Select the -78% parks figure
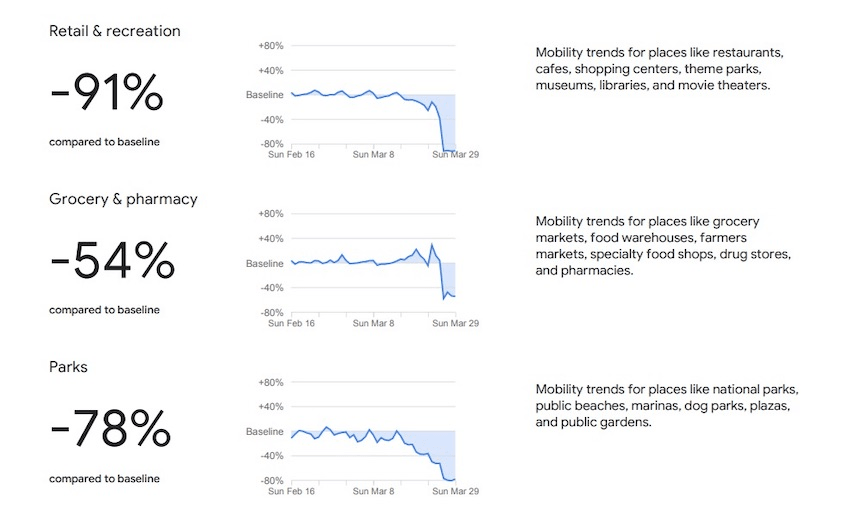The height and width of the screenshot is (510, 850). coord(110,430)
